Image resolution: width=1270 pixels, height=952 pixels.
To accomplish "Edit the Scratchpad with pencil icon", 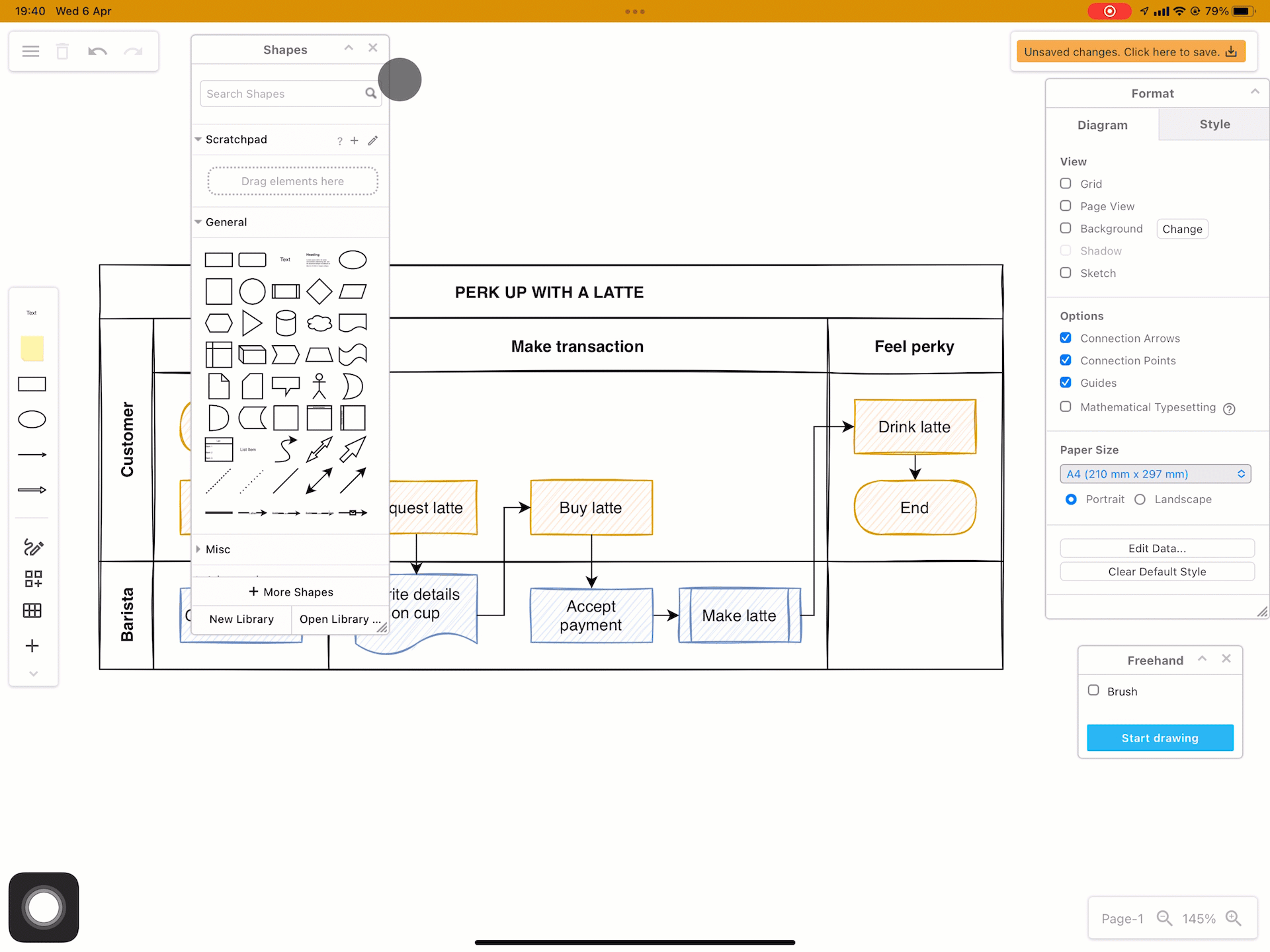I will click(x=372, y=140).
